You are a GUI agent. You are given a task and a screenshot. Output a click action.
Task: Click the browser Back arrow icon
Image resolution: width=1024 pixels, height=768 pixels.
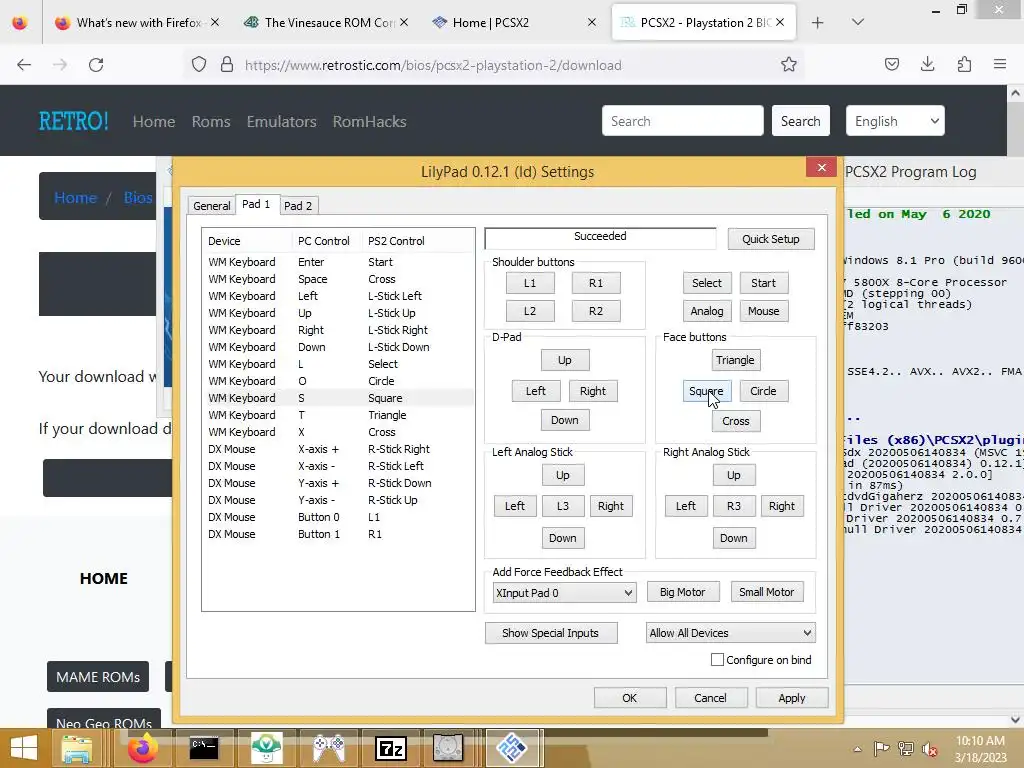click(x=24, y=65)
